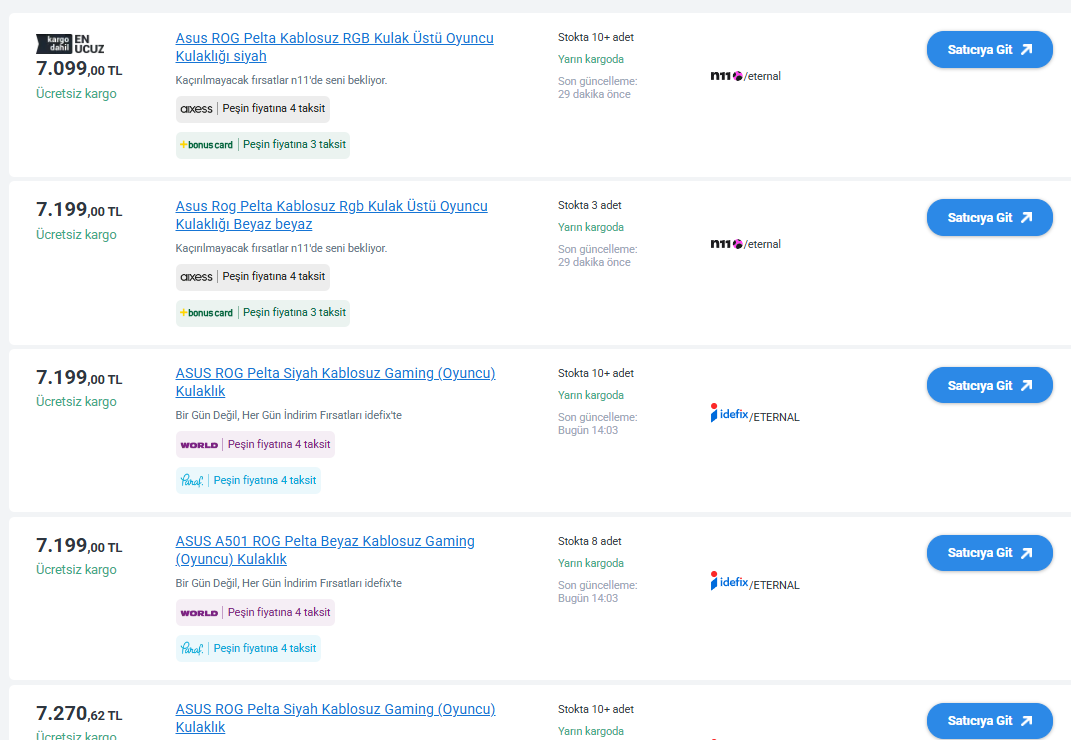The height and width of the screenshot is (740, 1071).
Task: Click Yarın kargoda in Stokta 3 adet offer
Action: click(x=591, y=227)
